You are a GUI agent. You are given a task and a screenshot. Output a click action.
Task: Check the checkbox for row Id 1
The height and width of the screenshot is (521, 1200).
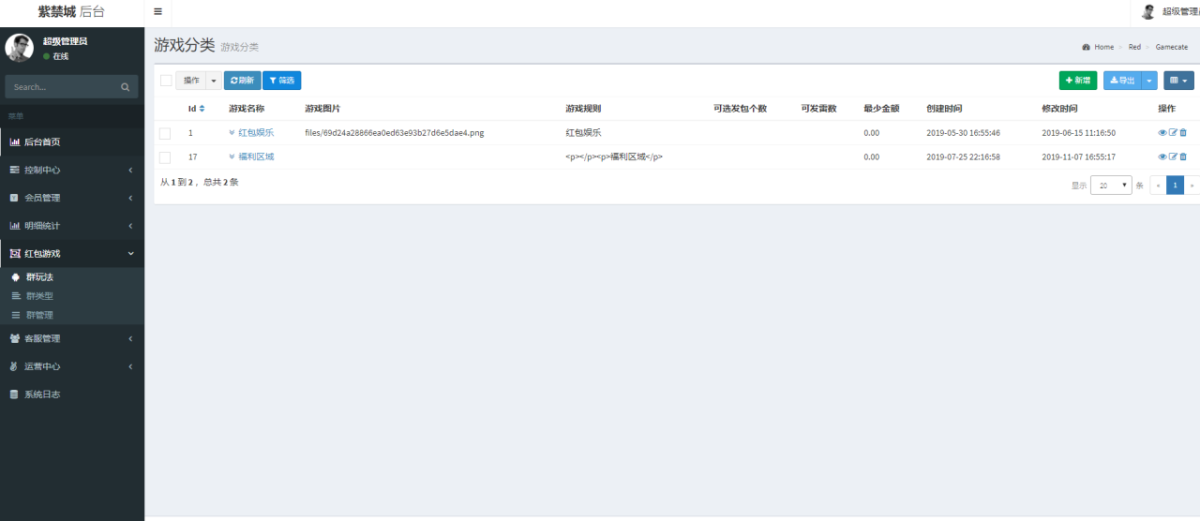click(x=165, y=133)
